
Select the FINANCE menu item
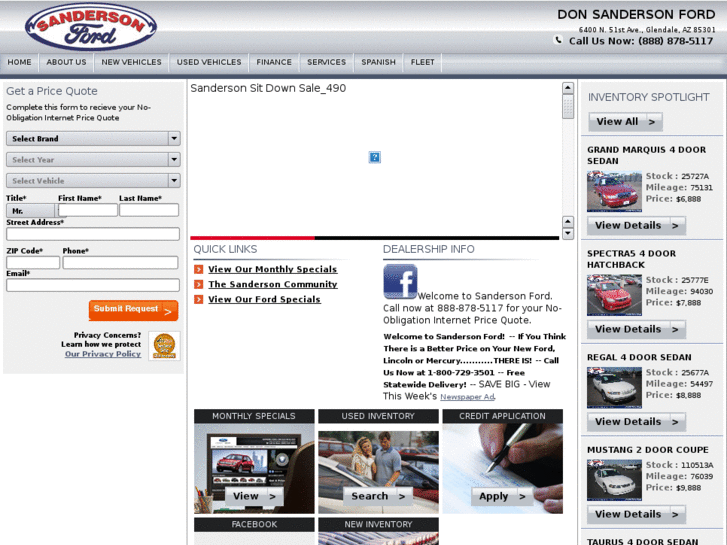coord(274,62)
